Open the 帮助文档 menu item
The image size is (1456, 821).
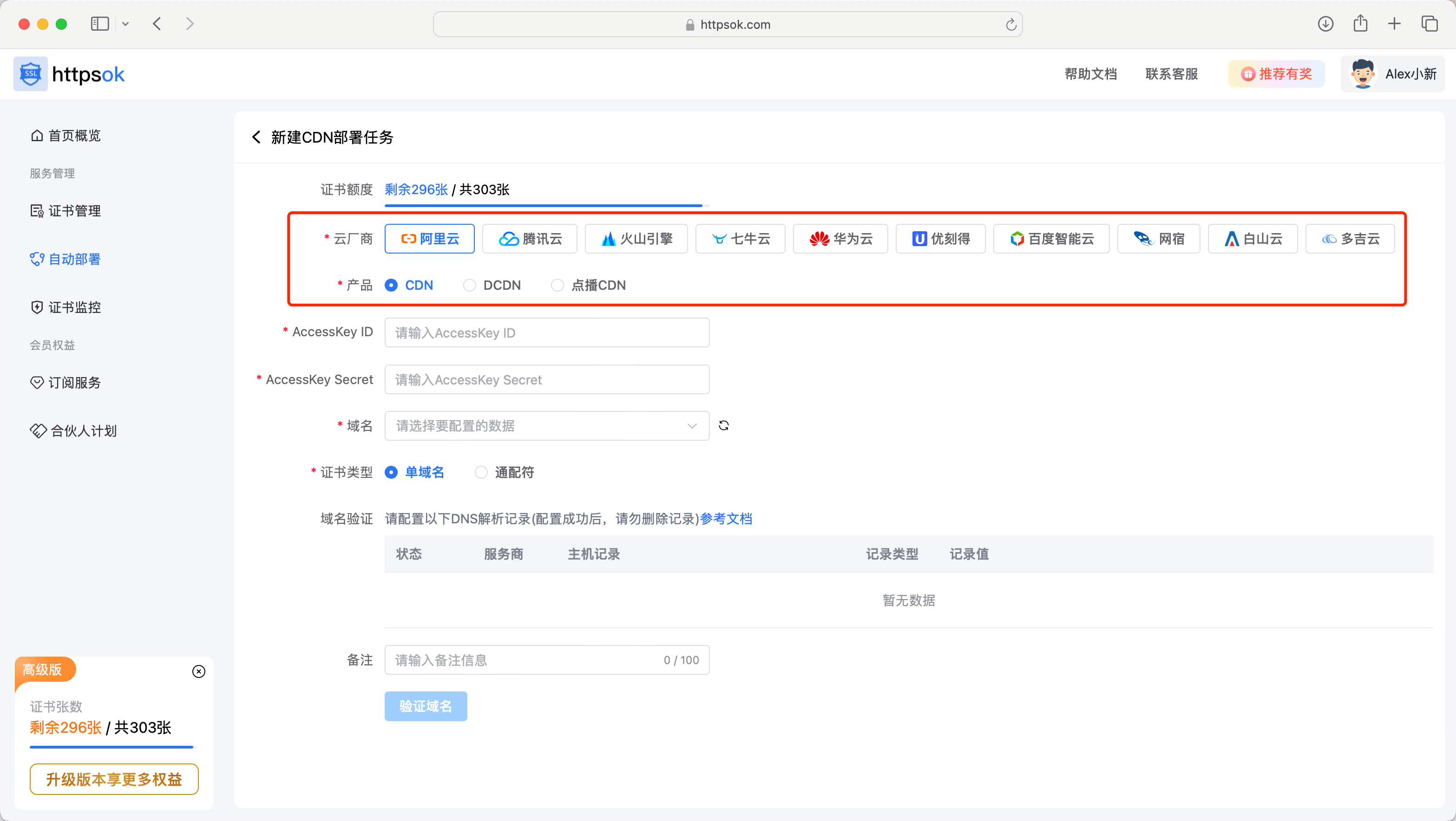1090,73
